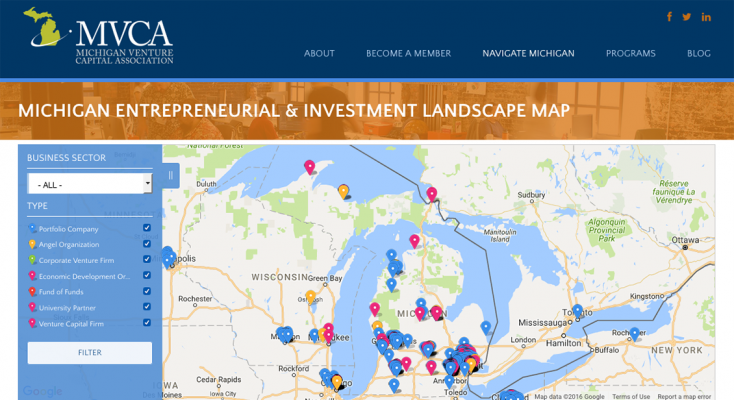Click the blue pin near Minneapolis
The image size is (734, 400).
pos(169,257)
